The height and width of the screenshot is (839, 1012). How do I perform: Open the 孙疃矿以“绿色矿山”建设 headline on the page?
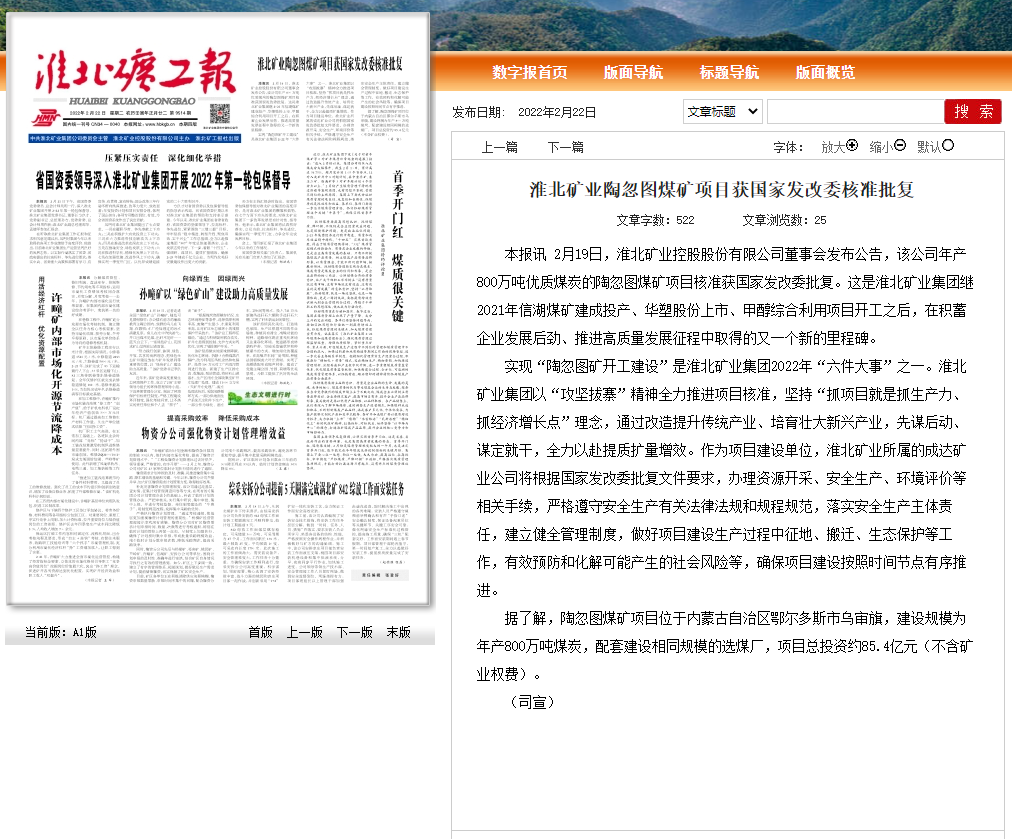[214, 294]
